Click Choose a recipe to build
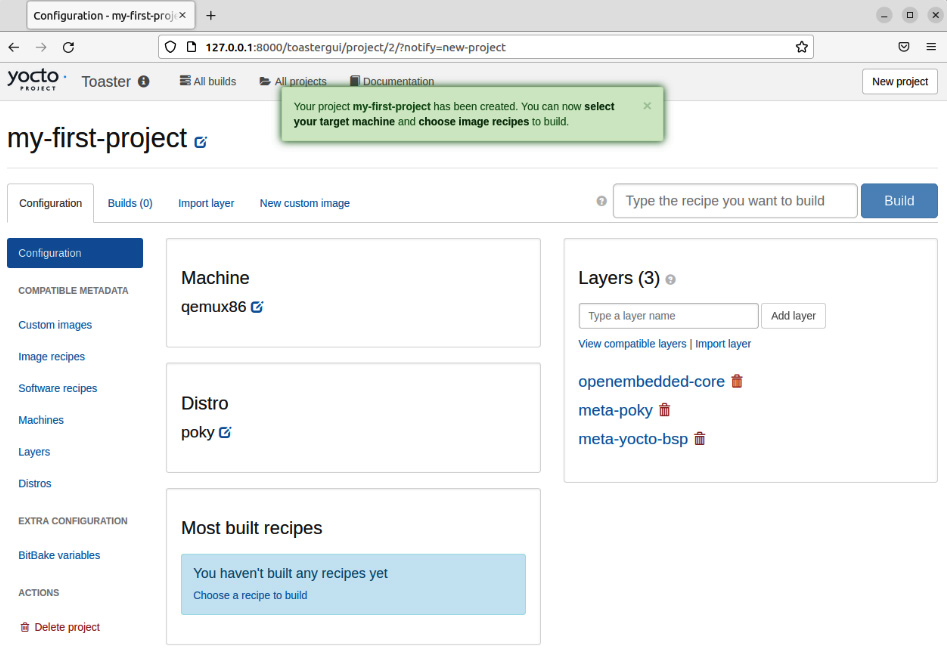The image size is (947, 660). pos(250,595)
